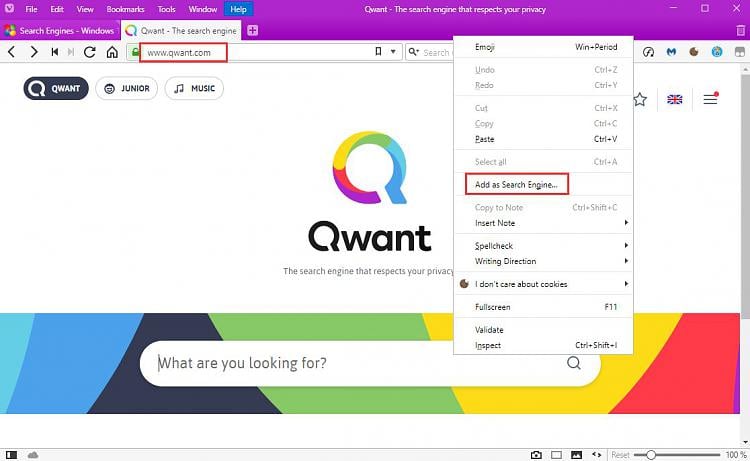750x461 pixels.
Task: Toggle tab tiling in status bar
Action: pos(556,455)
